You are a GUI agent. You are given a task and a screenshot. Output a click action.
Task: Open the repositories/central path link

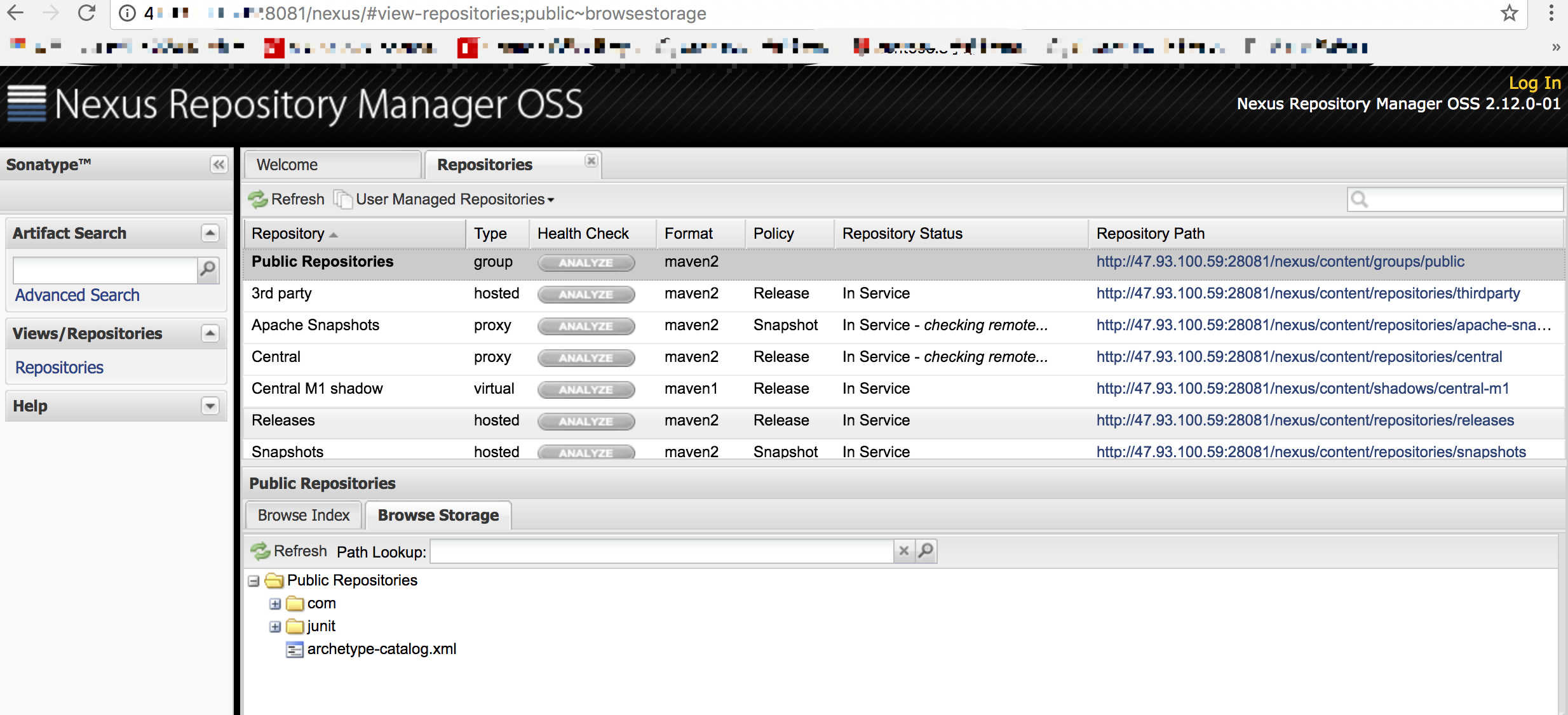click(x=1299, y=357)
